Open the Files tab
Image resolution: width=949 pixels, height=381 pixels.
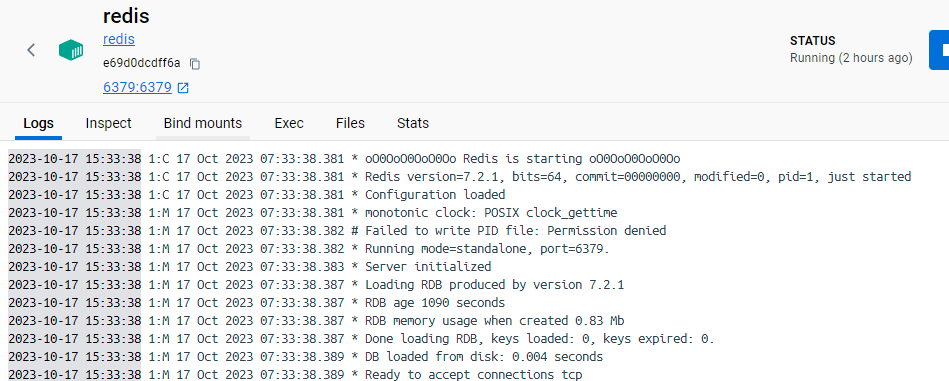(x=350, y=123)
